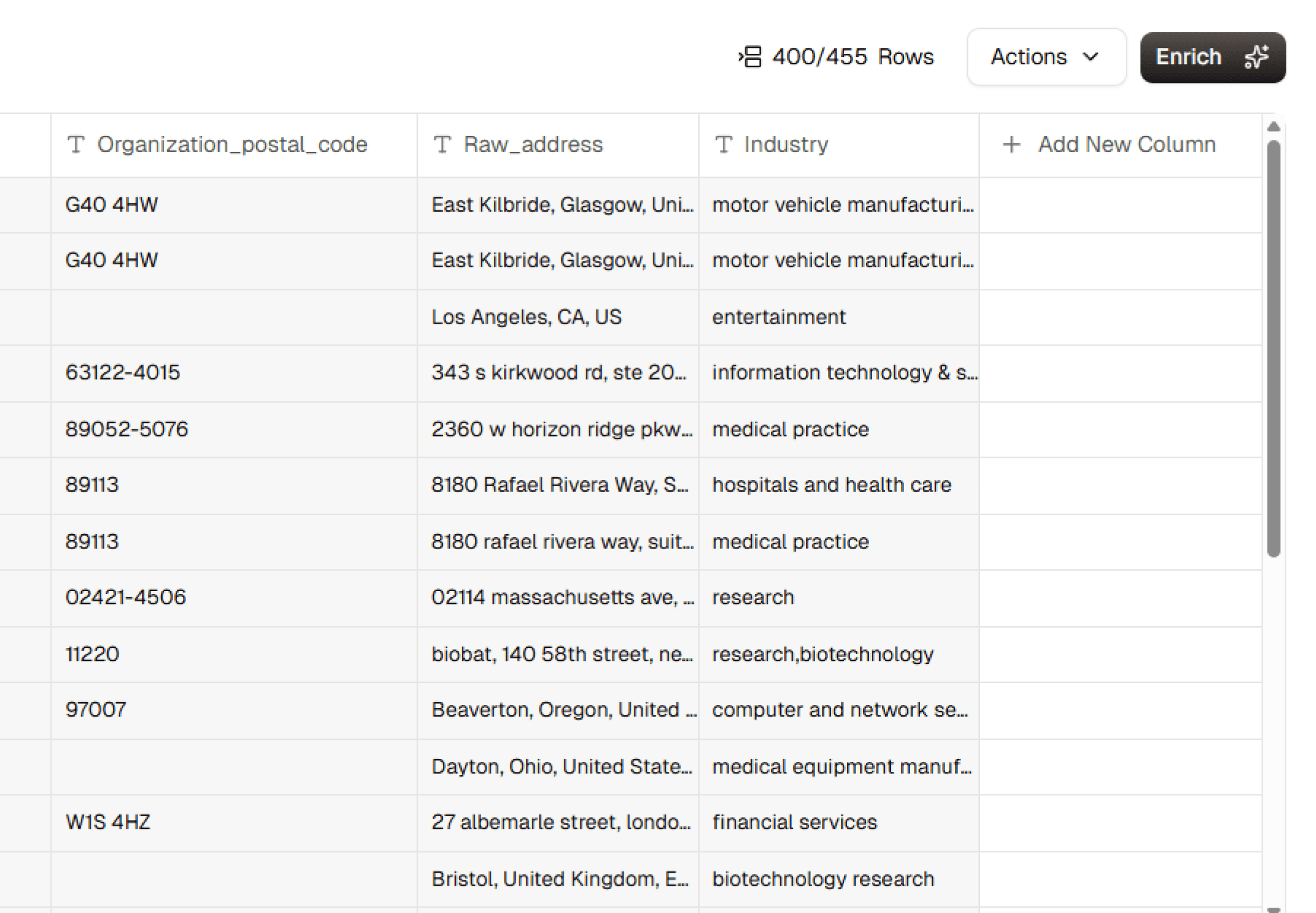This screenshot has width=1316, height=913.
Task: Open the Actions dropdown
Action: point(1046,57)
